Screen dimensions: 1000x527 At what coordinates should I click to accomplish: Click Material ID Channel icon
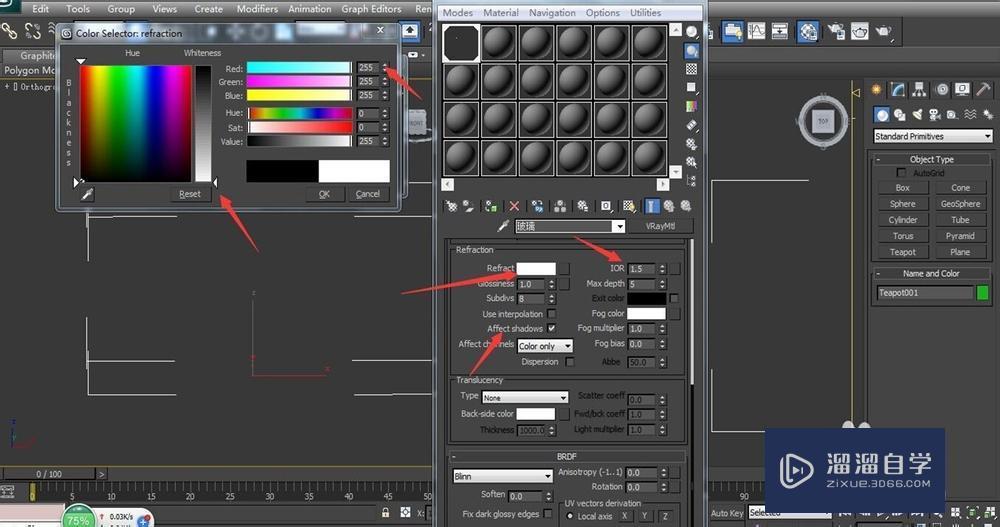click(606, 206)
